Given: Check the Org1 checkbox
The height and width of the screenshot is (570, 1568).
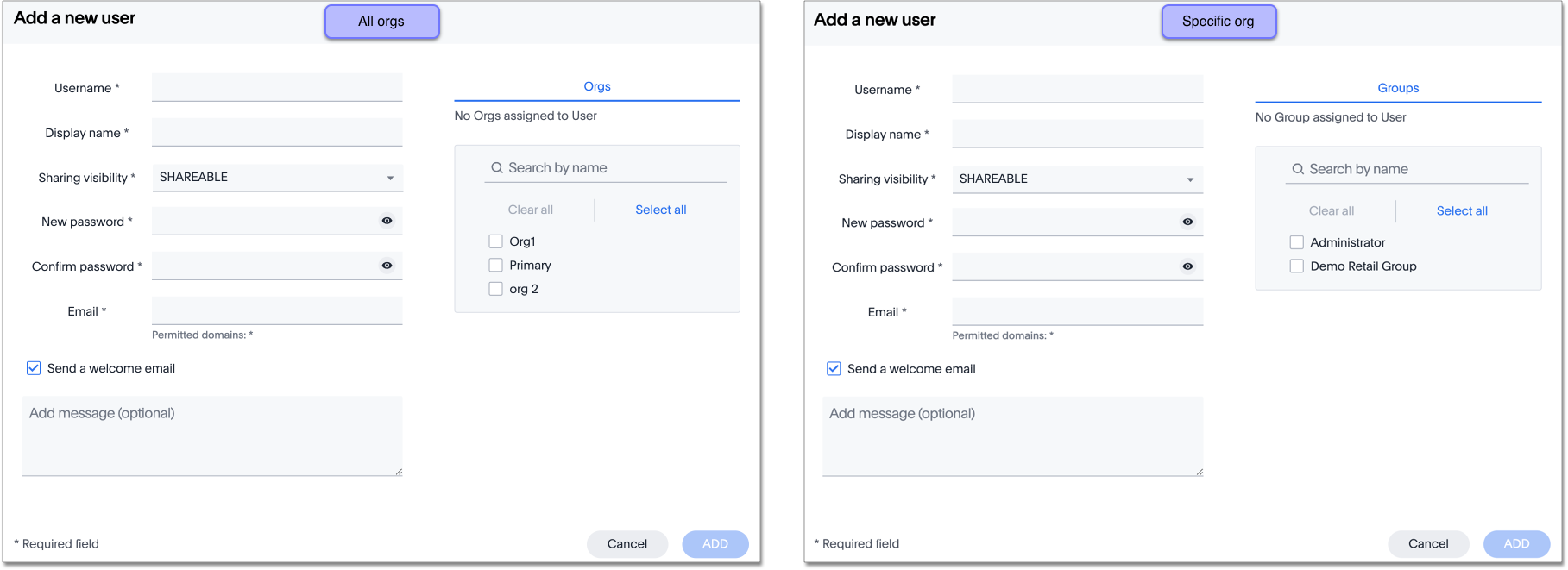Looking at the screenshot, I should pos(496,241).
